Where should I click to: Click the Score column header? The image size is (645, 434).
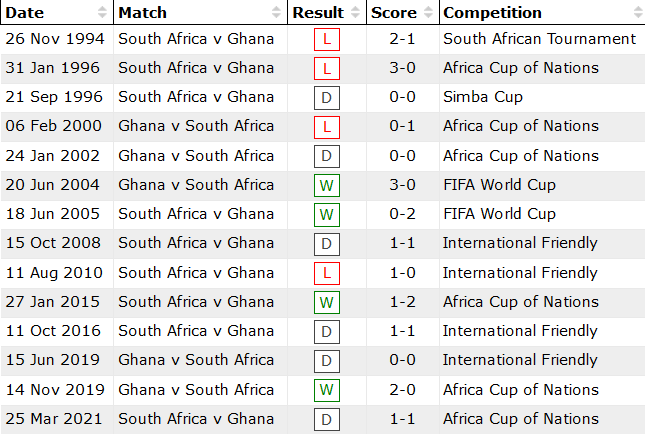coord(393,13)
